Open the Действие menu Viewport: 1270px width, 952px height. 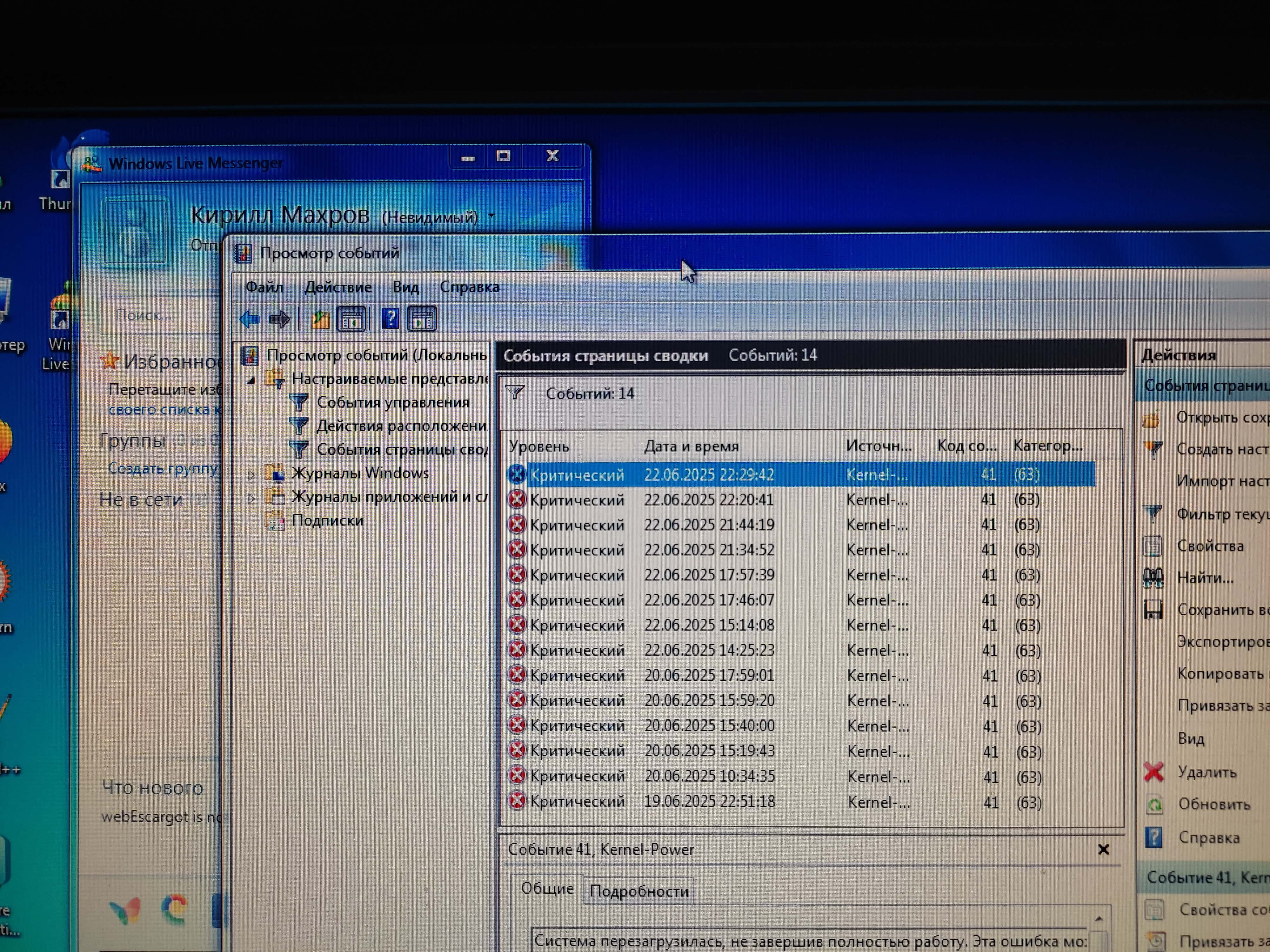[338, 287]
